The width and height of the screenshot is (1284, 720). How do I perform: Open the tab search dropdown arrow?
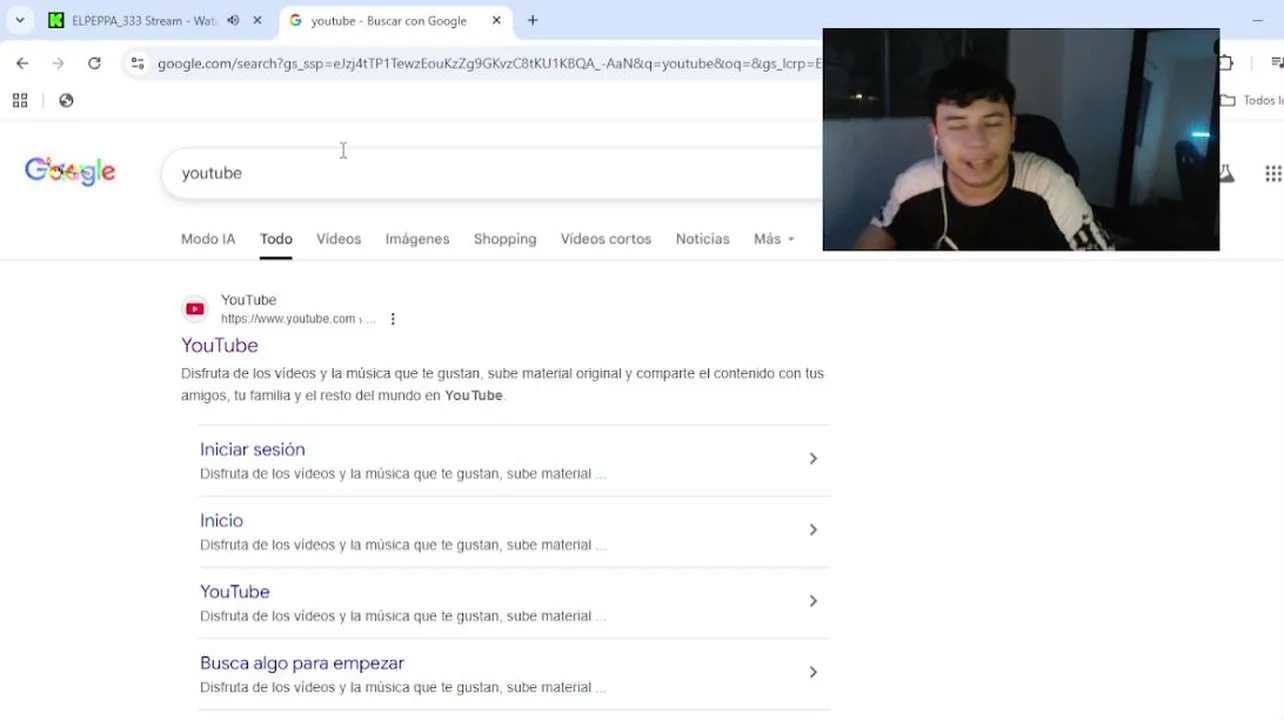20,20
